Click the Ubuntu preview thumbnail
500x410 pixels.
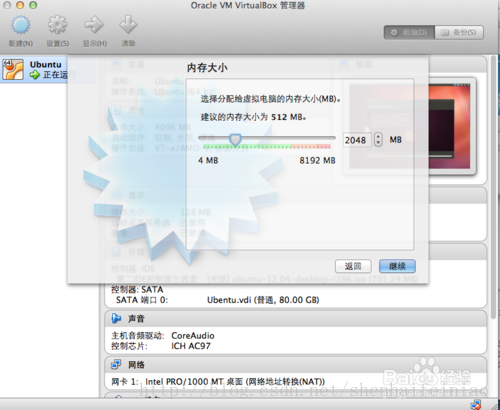[410, 126]
